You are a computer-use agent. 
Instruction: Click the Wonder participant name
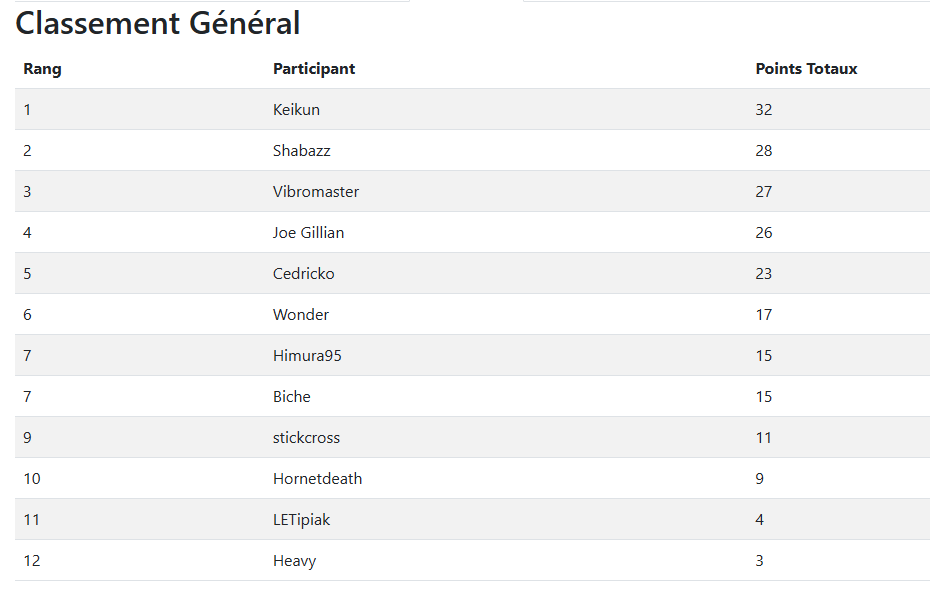[x=300, y=315]
